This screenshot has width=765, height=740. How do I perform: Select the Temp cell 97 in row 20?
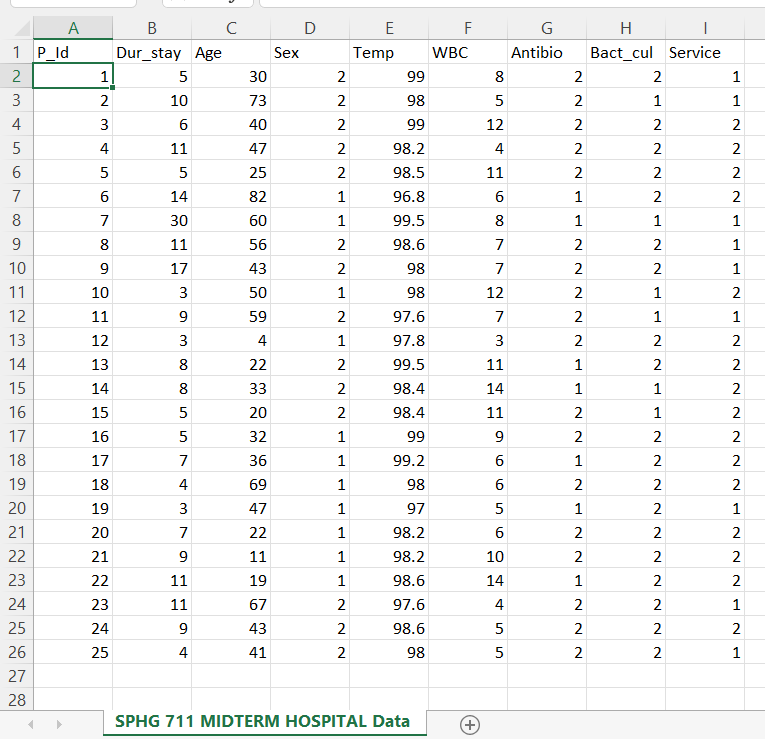click(x=389, y=508)
